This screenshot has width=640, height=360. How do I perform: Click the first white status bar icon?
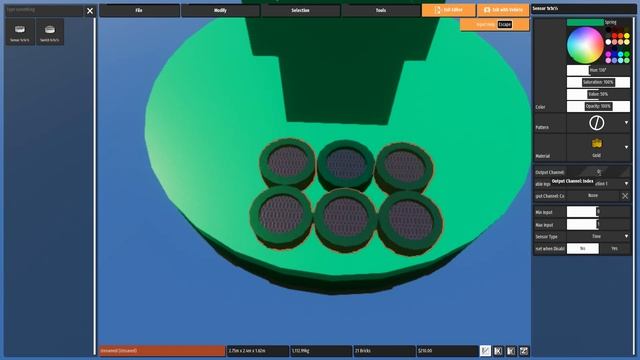tap(485, 351)
